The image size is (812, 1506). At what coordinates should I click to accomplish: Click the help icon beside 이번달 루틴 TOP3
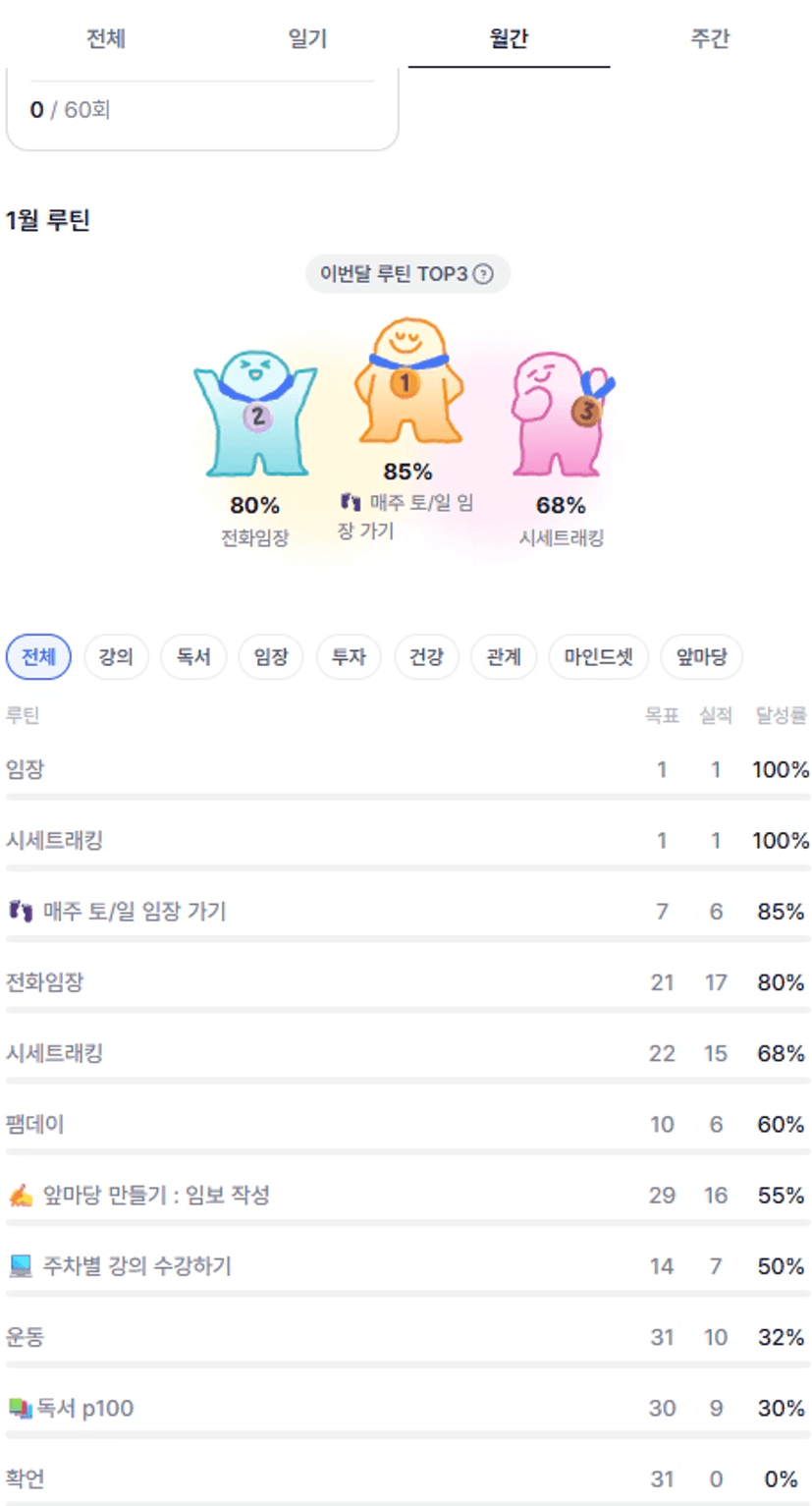[x=483, y=274]
